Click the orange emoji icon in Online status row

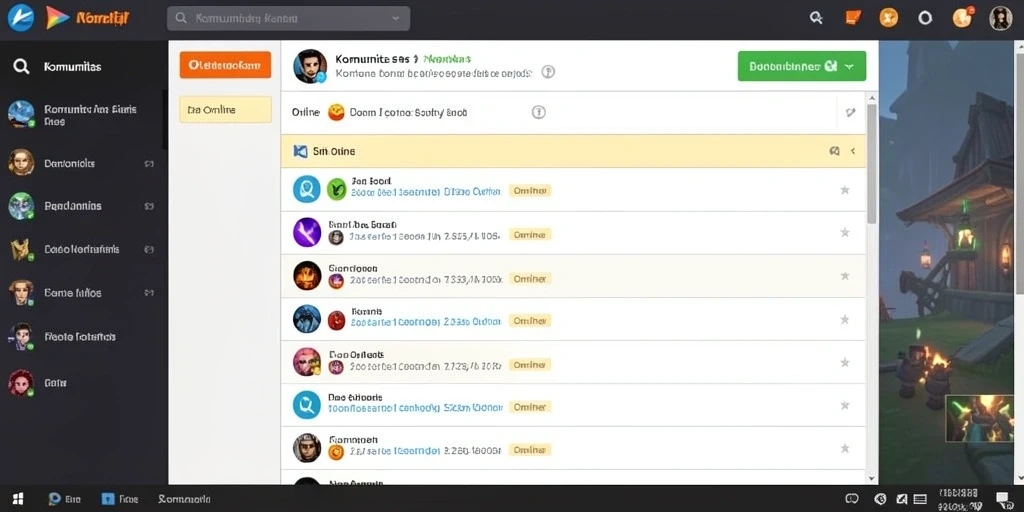click(336, 112)
